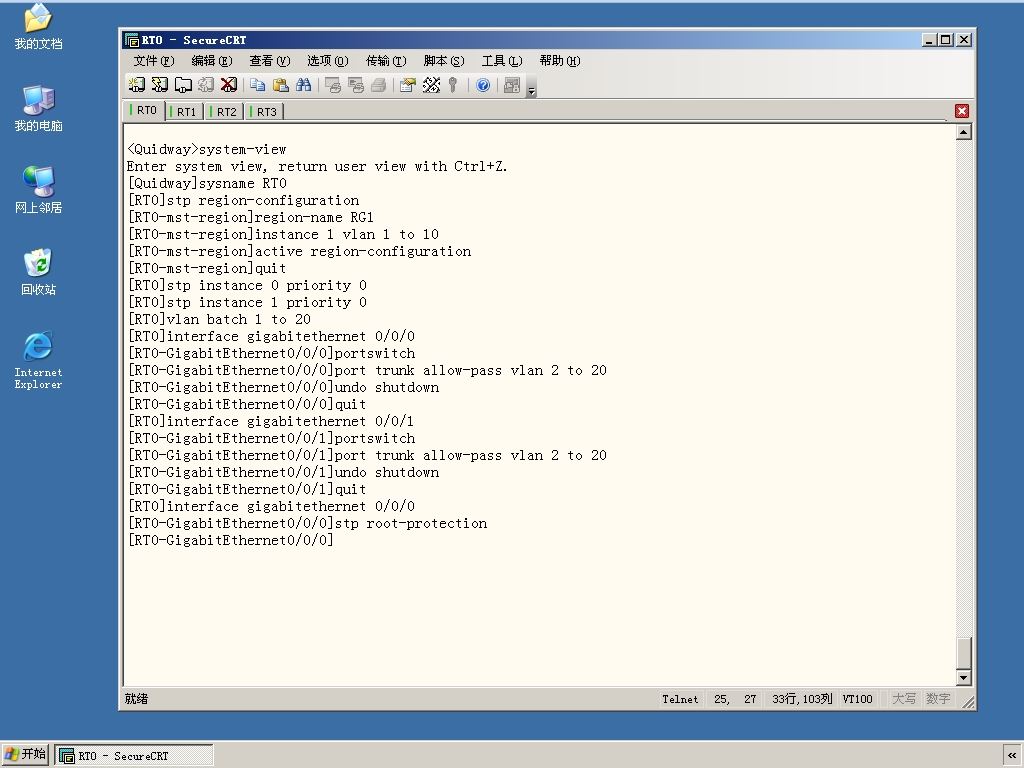Click the Connect toolbar icon

pyautogui.click(x=136, y=85)
